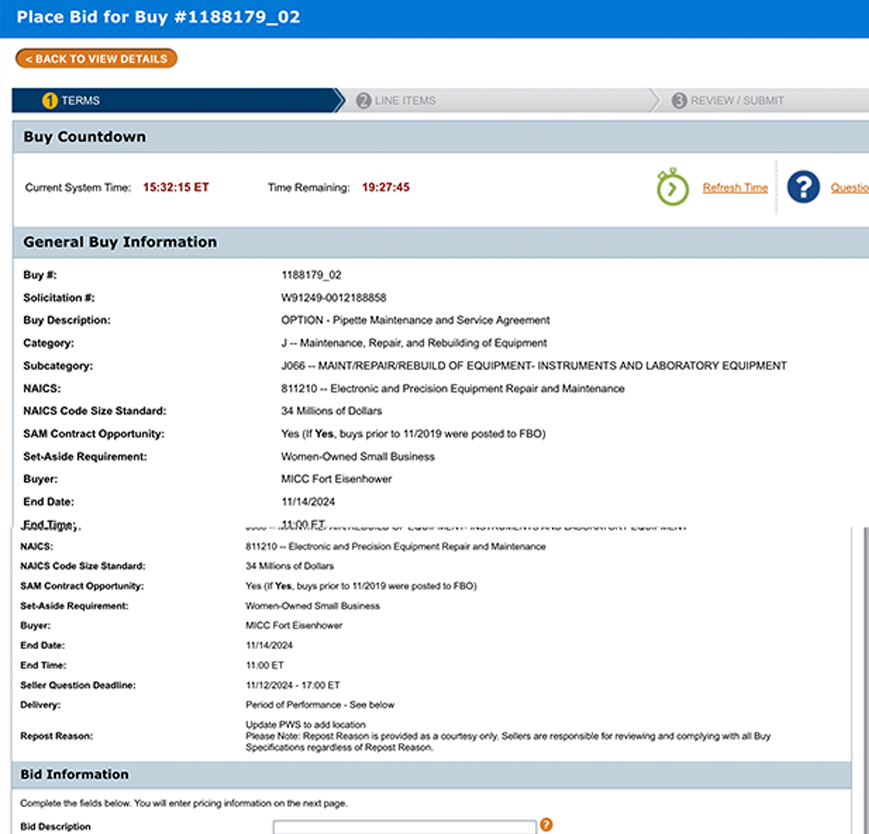Switch to the Line Items step
The width and height of the screenshot is (869, 834).
pyautogui.click(x=499, y=100)
